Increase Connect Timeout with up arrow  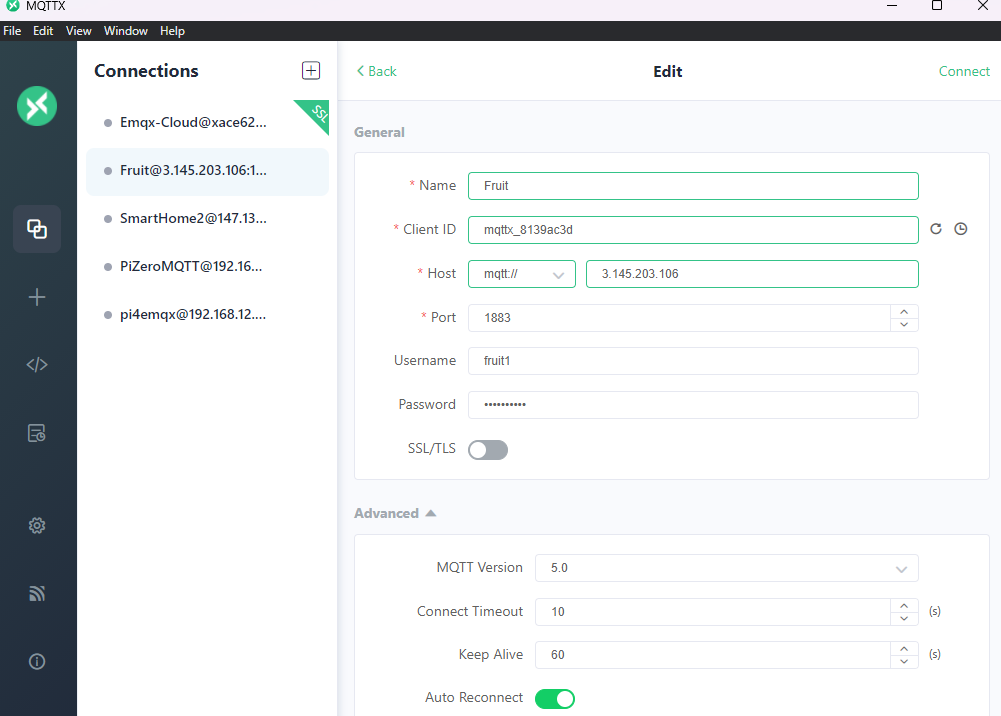coord(904,605)
